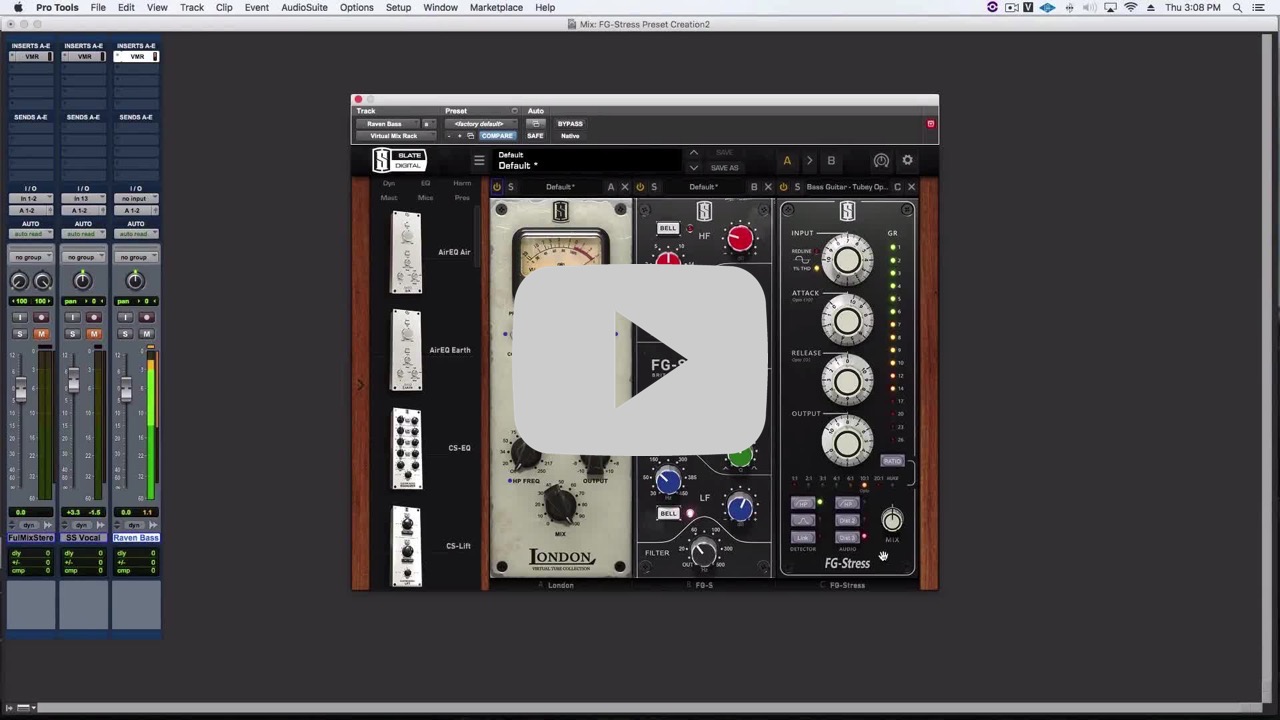
Task: Toggle Dist 2 audio mode on FG-Stress
Action: click(x=847, y=521)
